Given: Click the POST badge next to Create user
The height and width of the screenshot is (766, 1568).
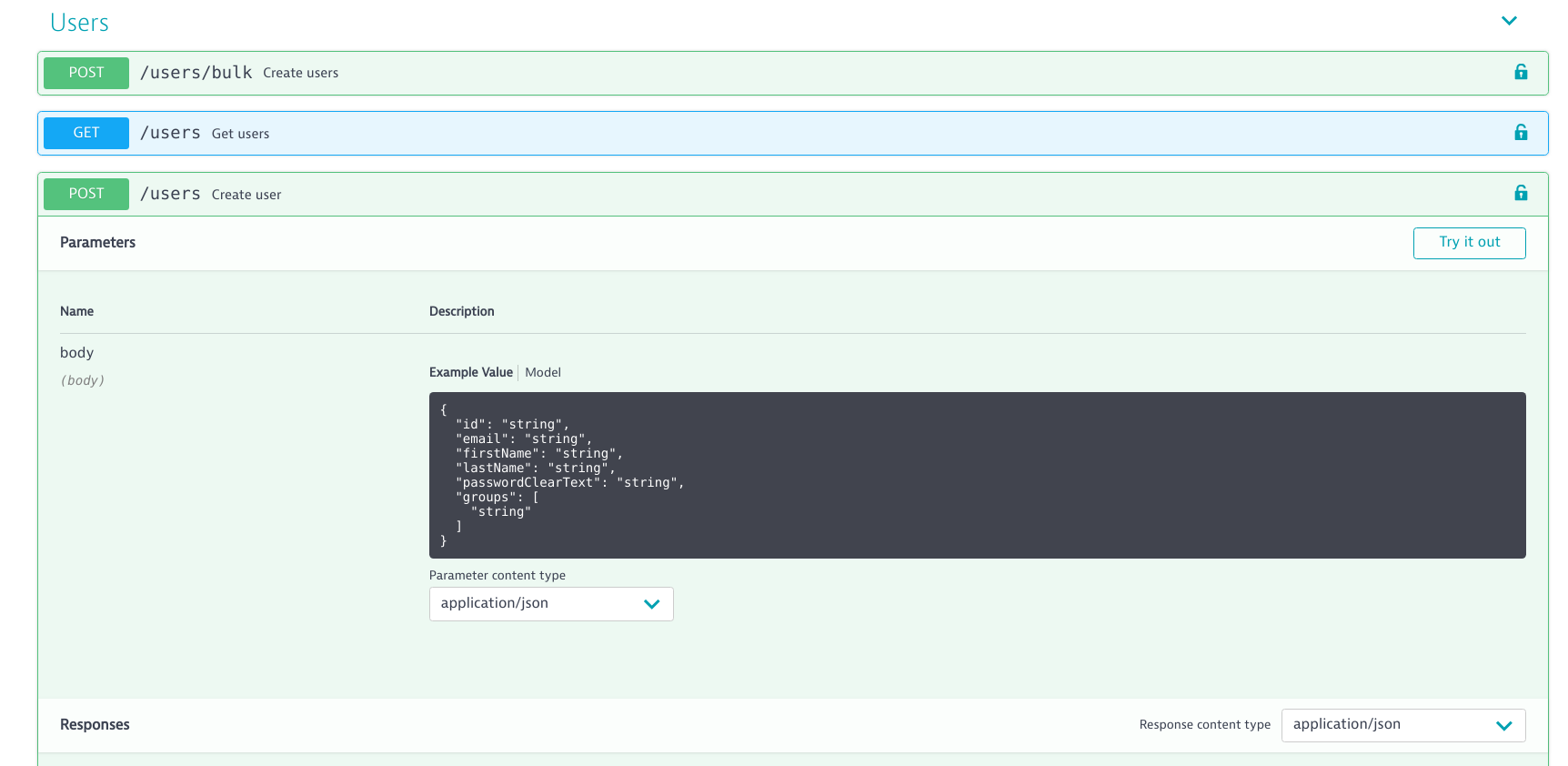Looking at the screenshot, I should 86,194.
